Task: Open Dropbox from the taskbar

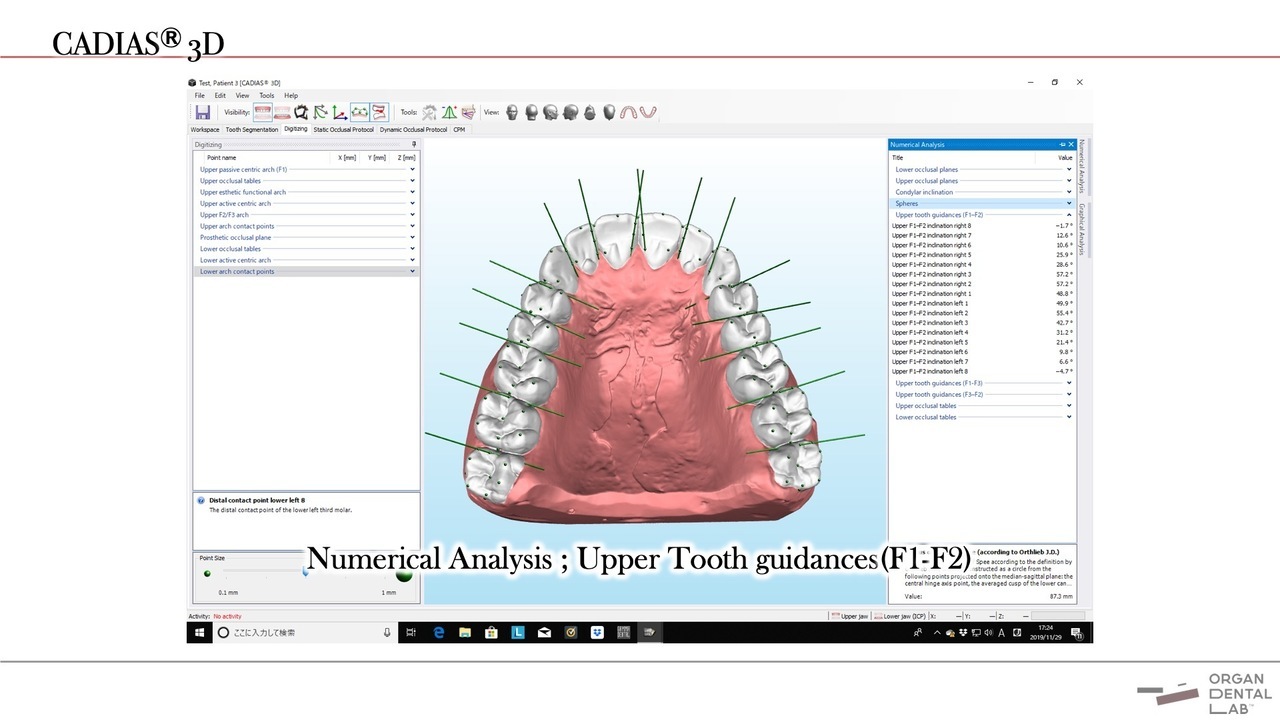Action: coord(597,632)
